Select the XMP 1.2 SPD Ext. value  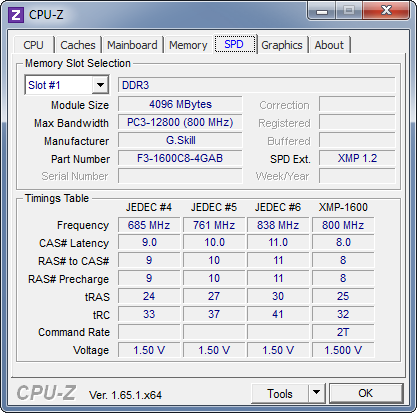[357, 158]
